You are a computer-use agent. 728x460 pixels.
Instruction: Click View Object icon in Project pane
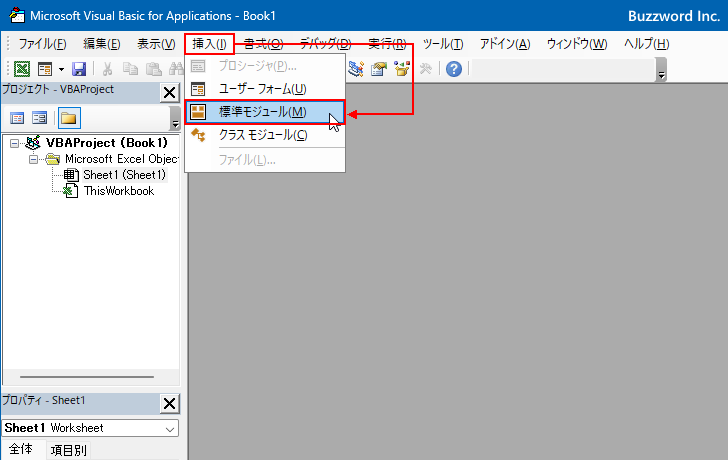(x=40, y=118)
